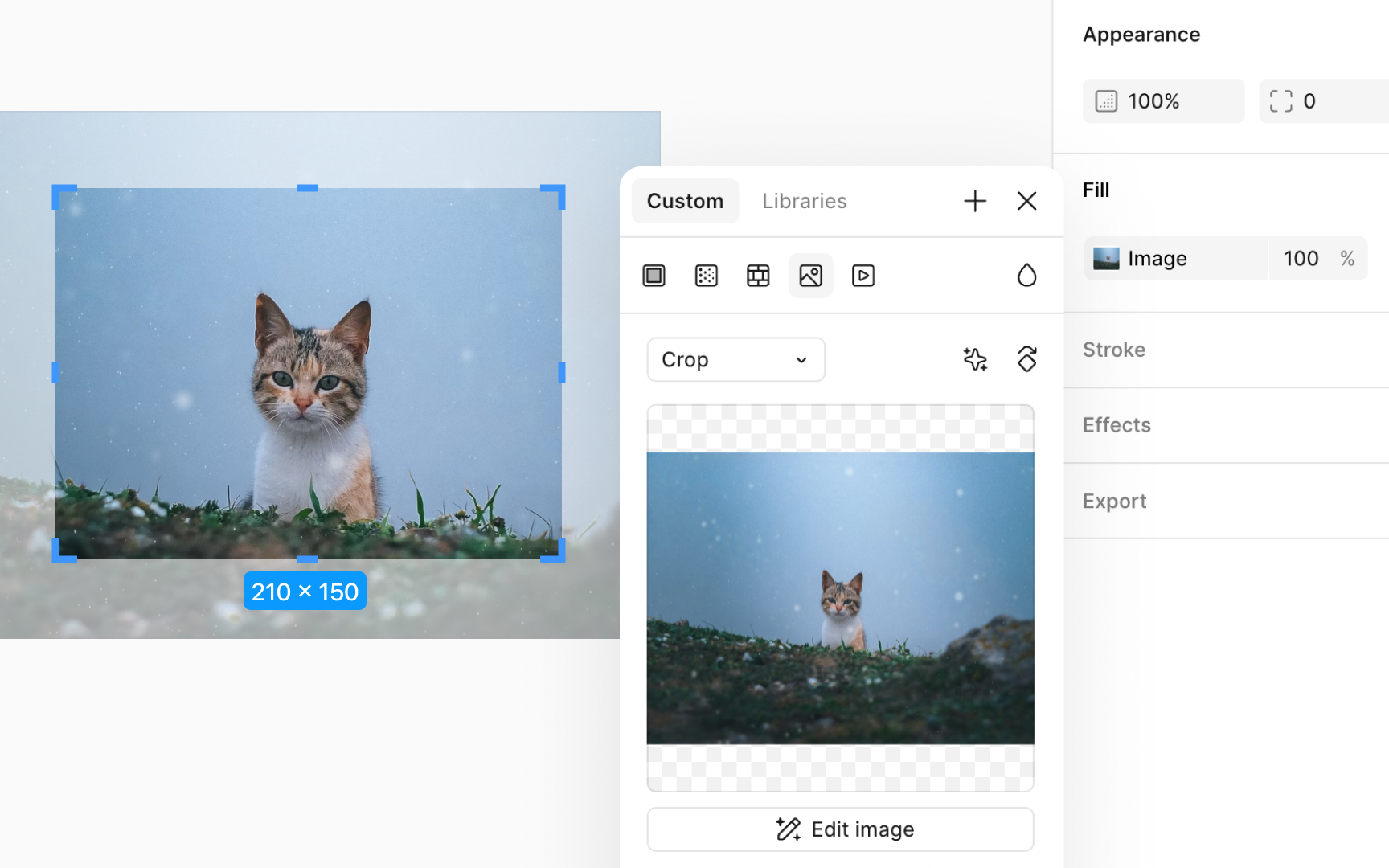Click the AI enhance sparkle icon

(x=975, y=359)
